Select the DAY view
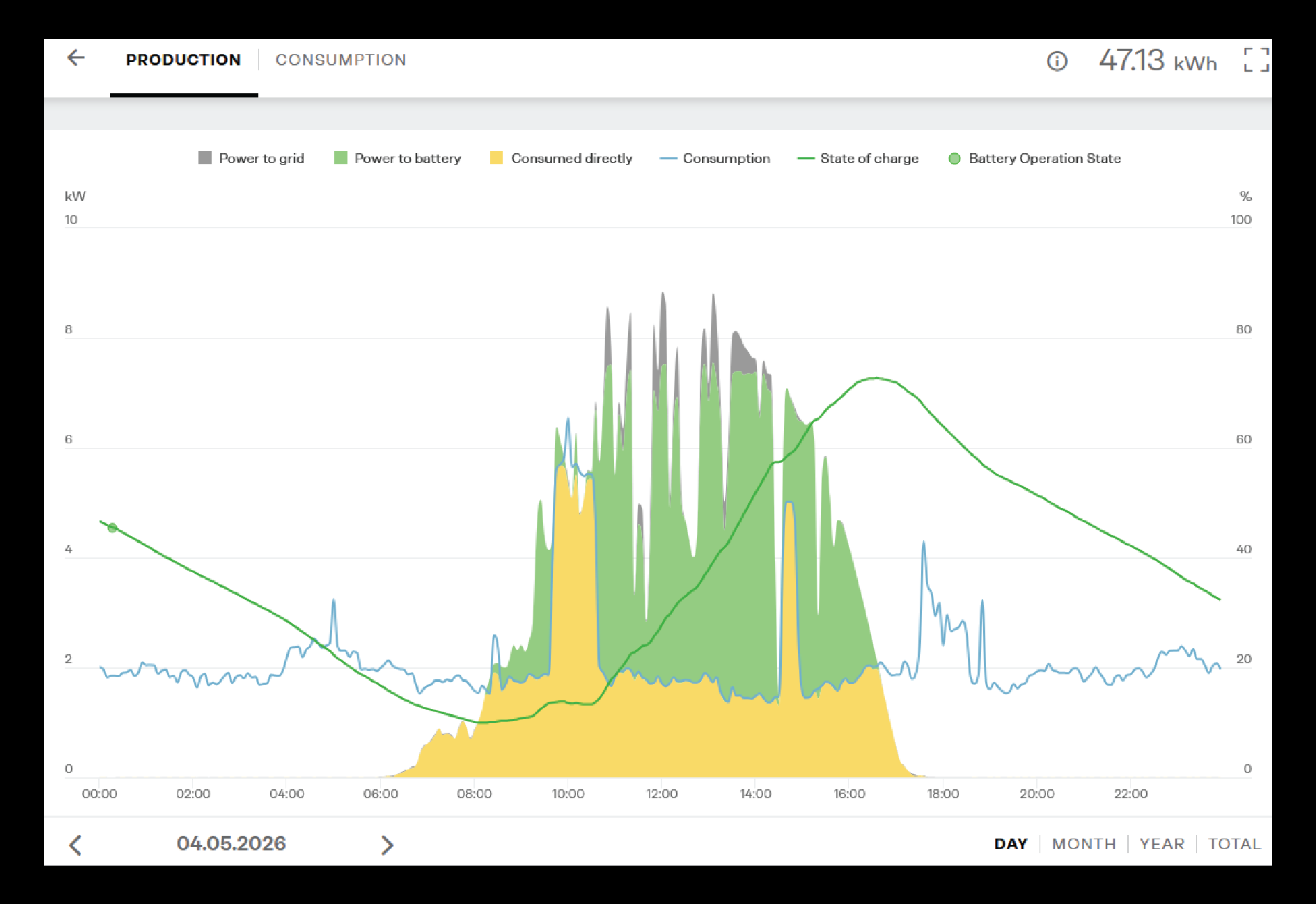1316x904 pixels. click(1010, 843)
